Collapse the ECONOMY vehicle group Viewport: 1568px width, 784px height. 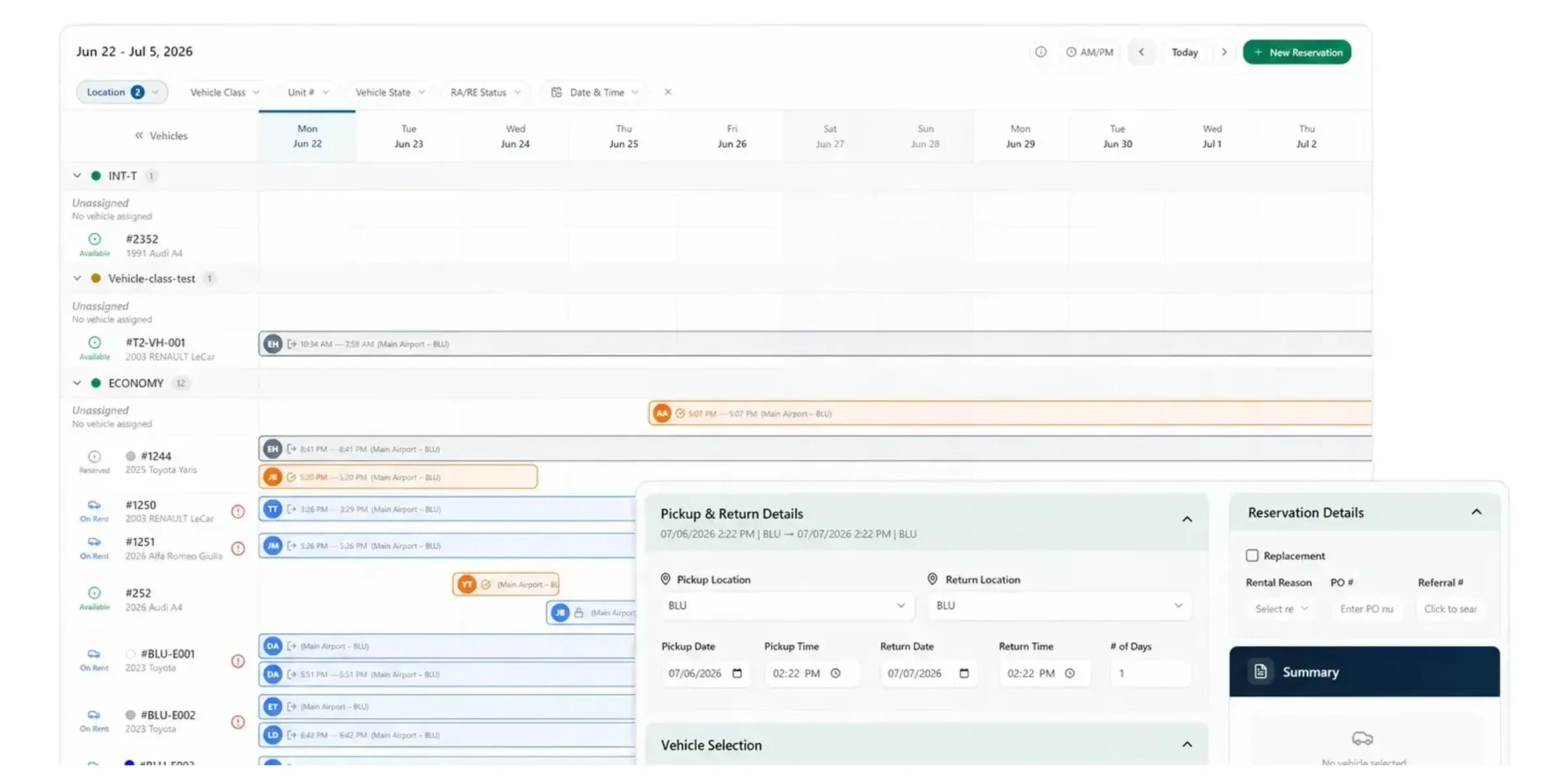(77, 383)
